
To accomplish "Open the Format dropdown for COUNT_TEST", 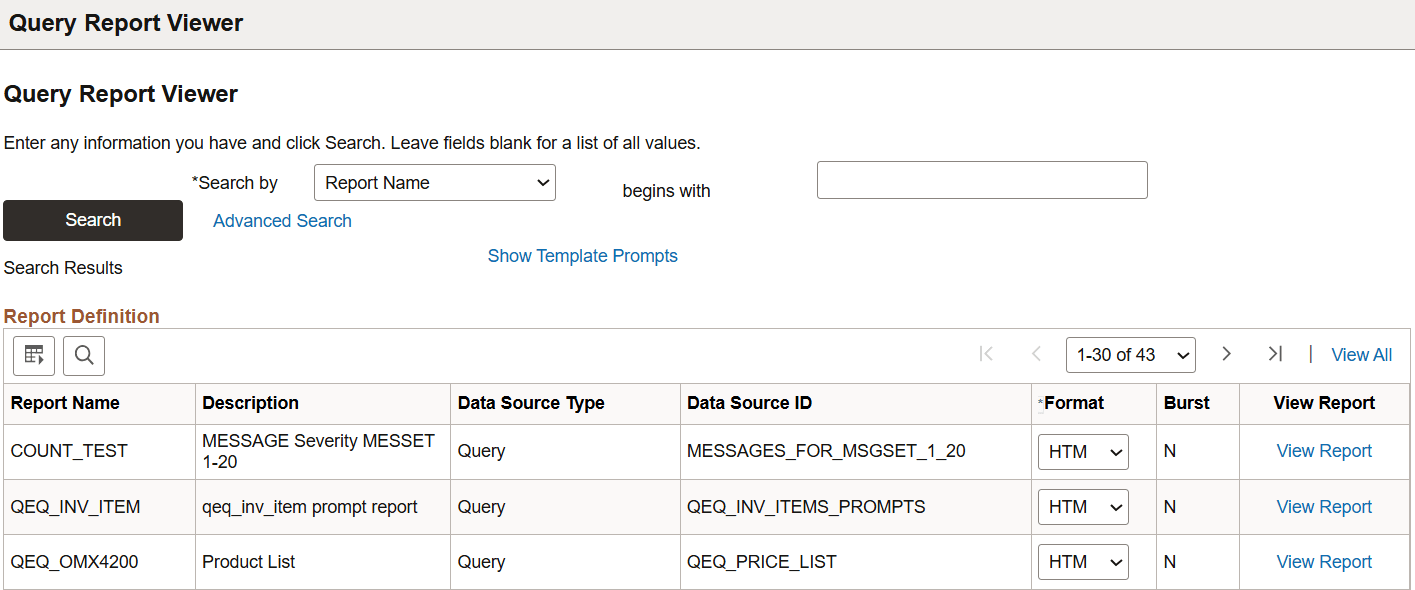I will click(1082, 451).
